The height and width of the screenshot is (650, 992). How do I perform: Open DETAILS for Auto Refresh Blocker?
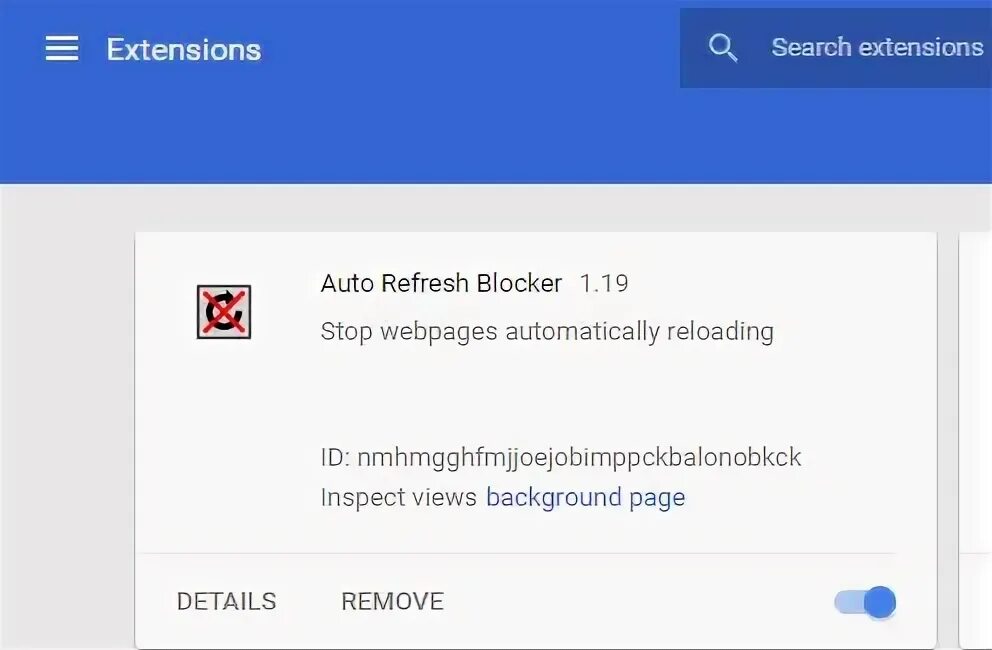click(226, 601)
